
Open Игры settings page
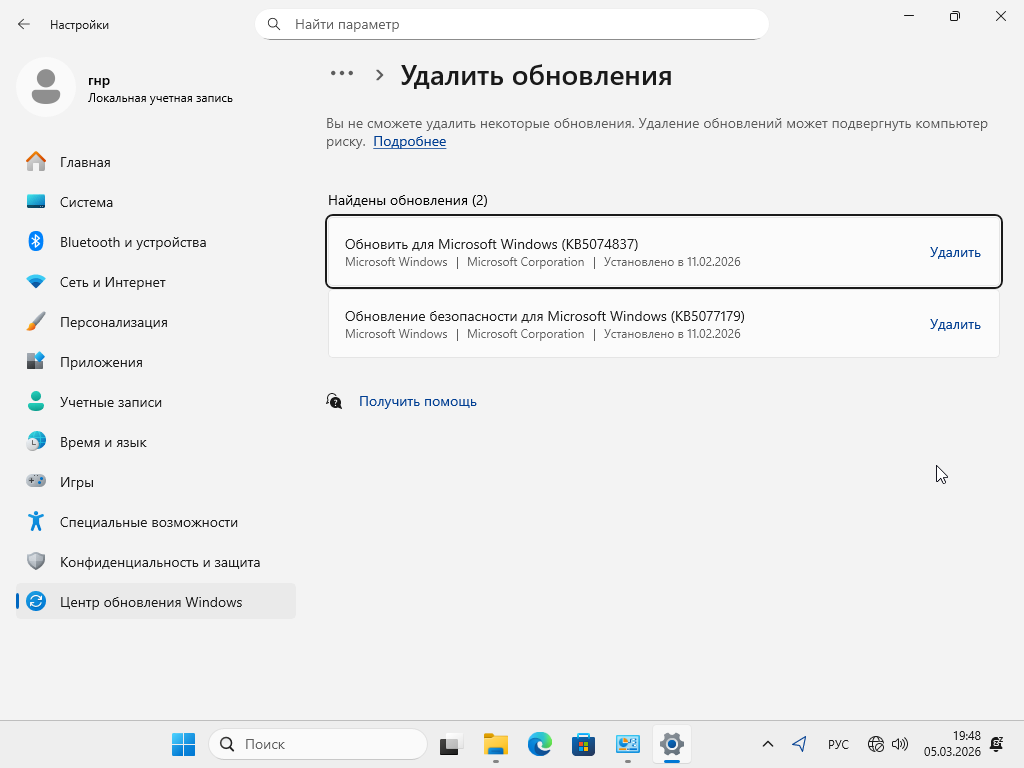click(x=76, y=482)
